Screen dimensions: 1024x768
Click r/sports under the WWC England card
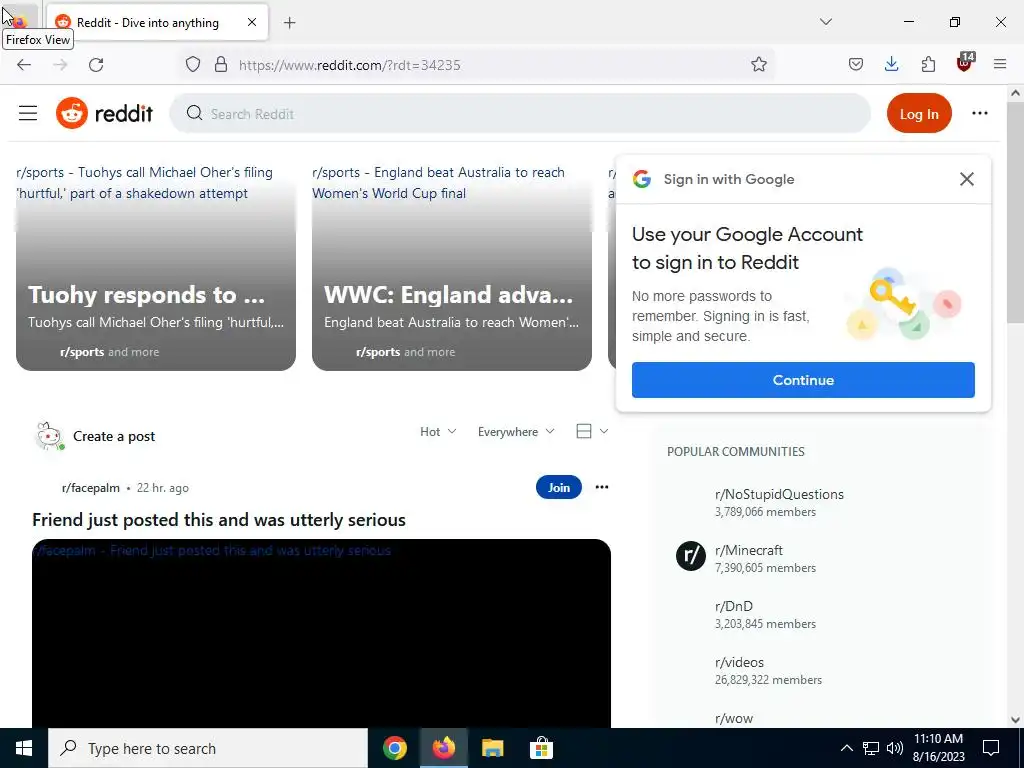[x=377, y=352]
